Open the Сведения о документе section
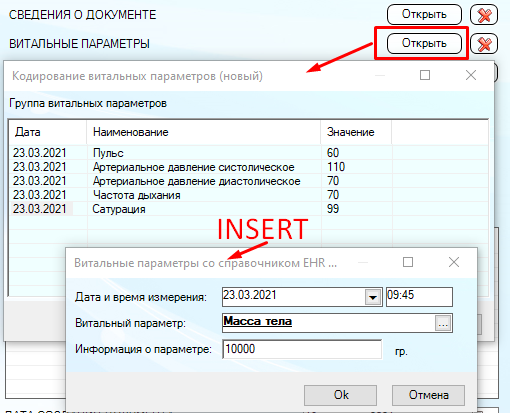 coord(424,15)
